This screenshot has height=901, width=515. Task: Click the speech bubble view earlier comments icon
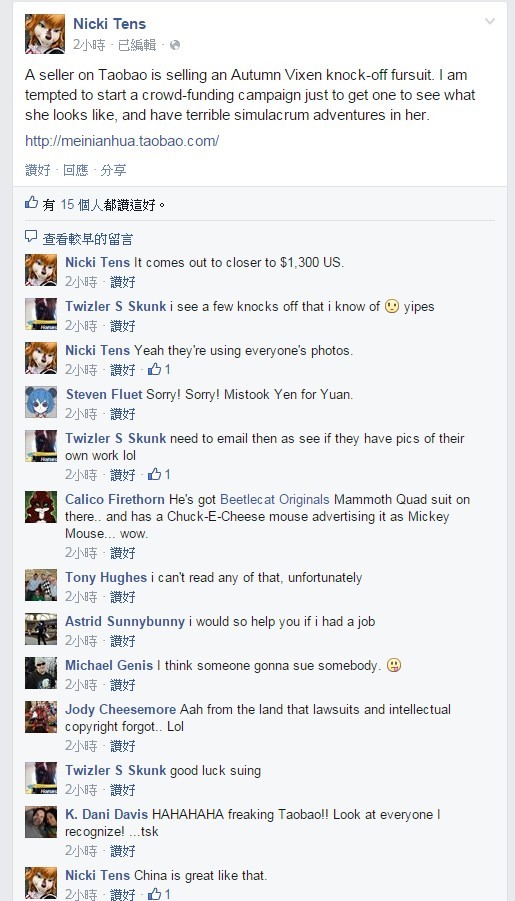[x=31, y=236]
